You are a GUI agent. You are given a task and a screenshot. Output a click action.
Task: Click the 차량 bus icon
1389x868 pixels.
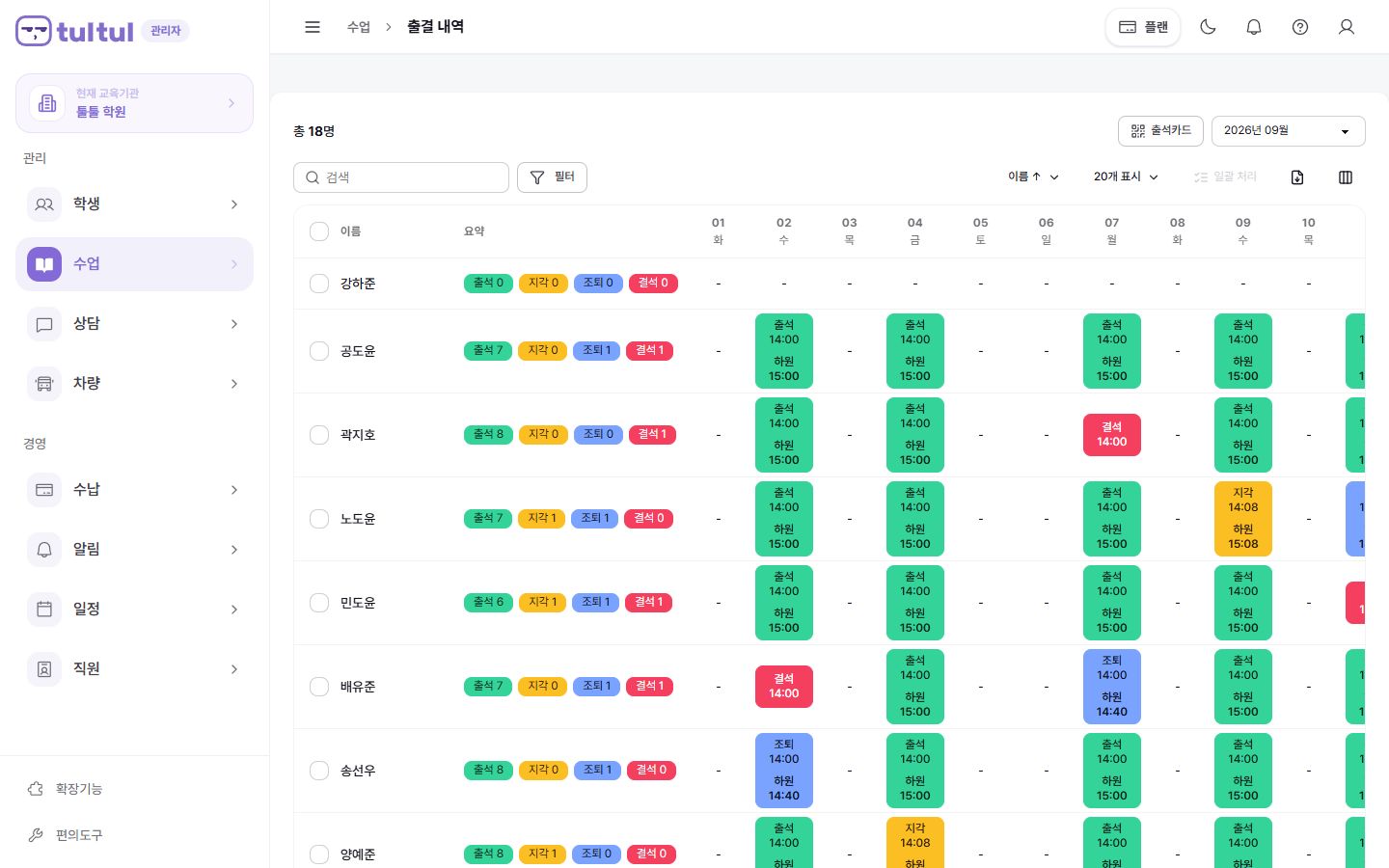(44, 384)
